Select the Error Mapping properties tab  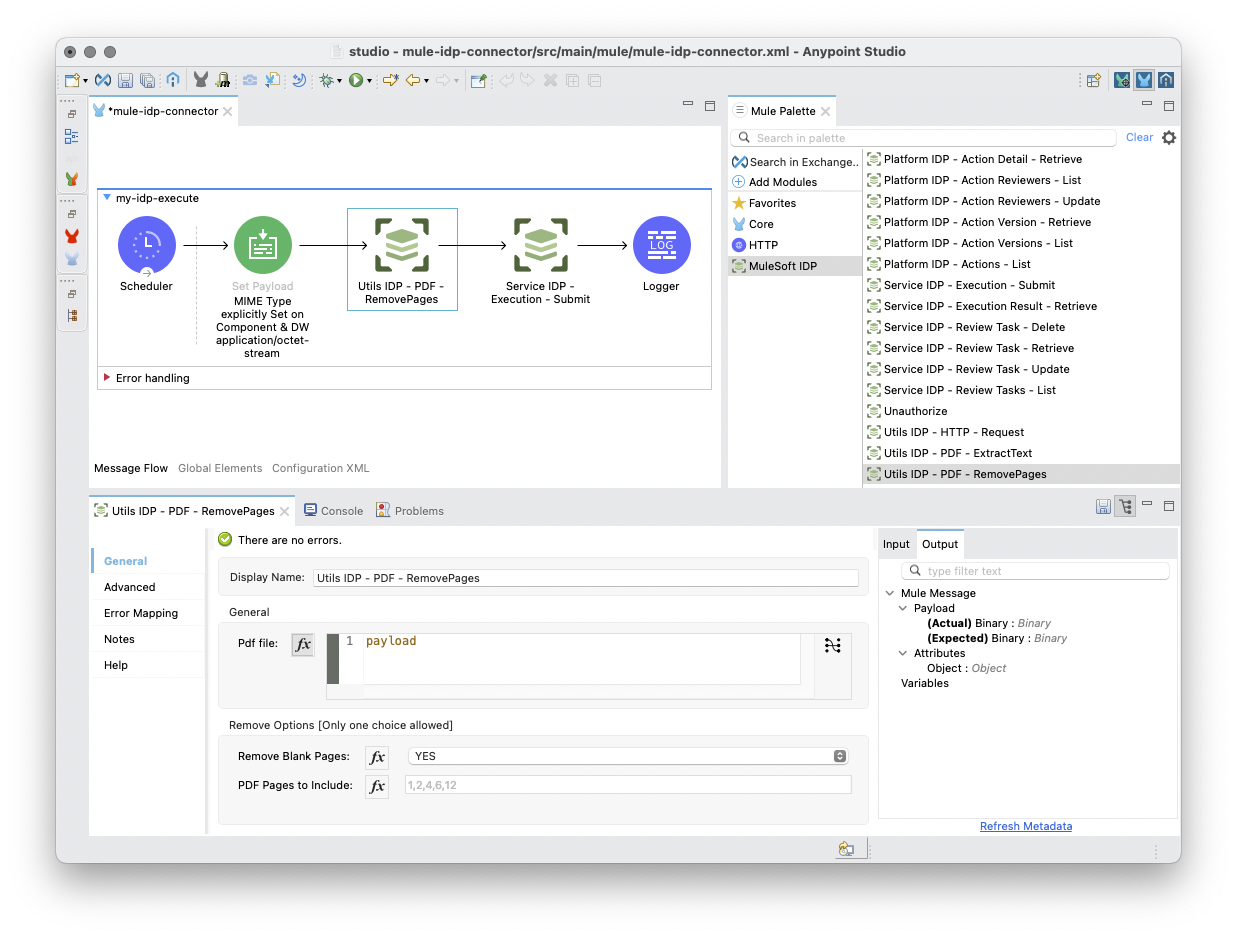tap(141, 613)
